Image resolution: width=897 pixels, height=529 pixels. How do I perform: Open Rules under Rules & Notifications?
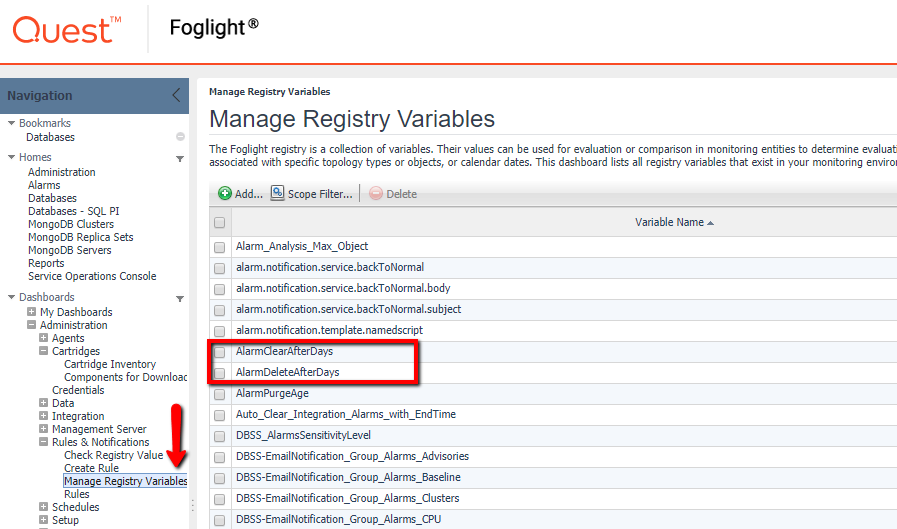(x=77, y=494)
